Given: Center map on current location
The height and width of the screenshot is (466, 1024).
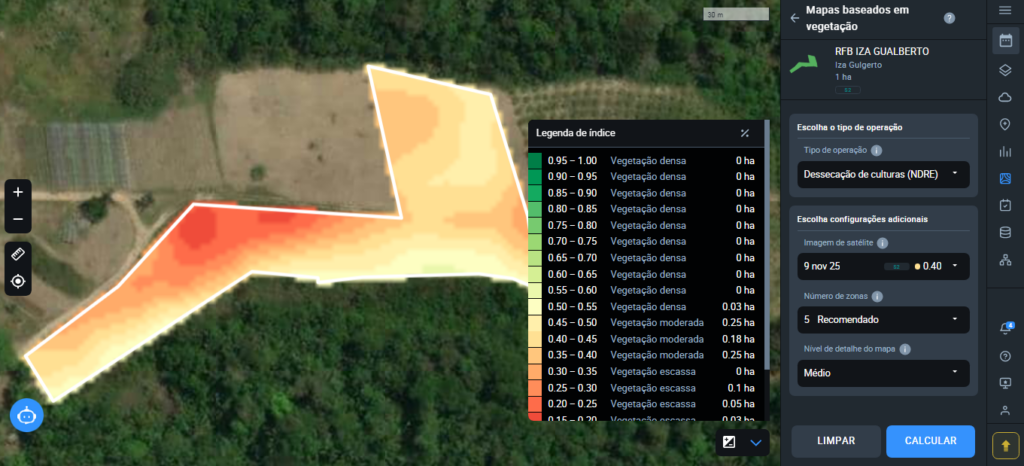Looking at the screenshot, I should coord(18,281).
